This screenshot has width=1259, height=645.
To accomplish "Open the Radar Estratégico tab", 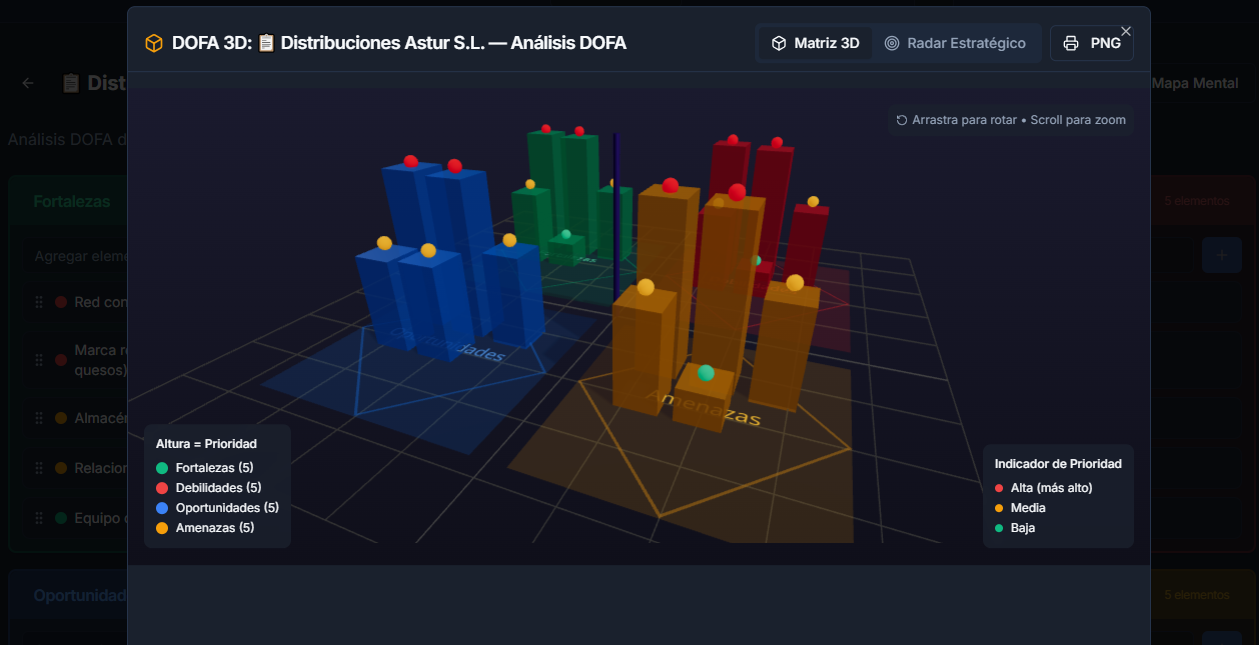I will [x=955, y=43].
